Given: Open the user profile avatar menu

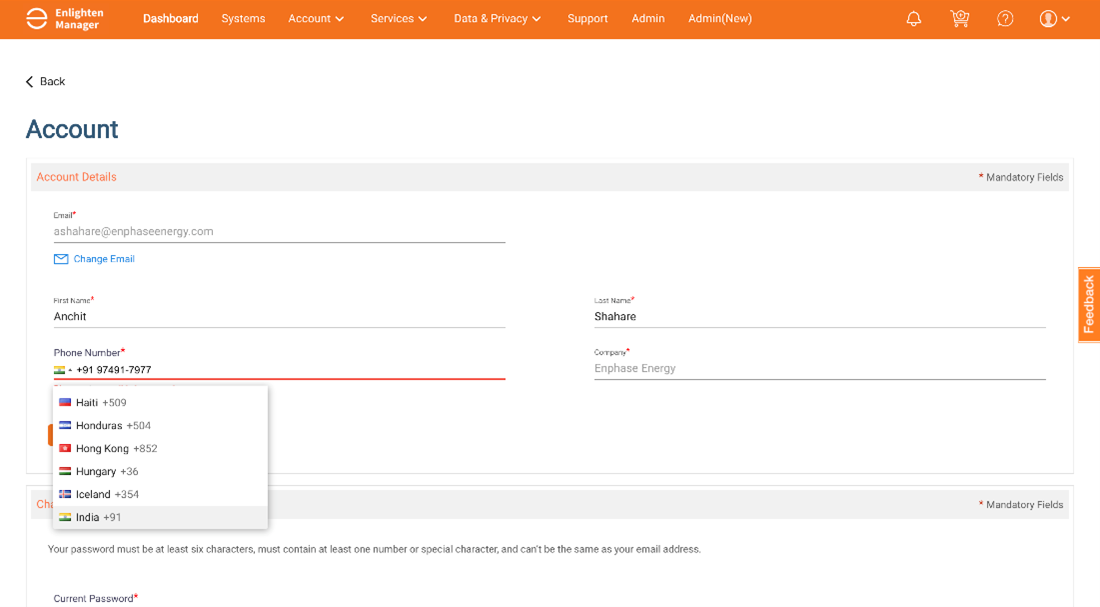Looking at the screenshot, I should click(x=1054, y=19).
